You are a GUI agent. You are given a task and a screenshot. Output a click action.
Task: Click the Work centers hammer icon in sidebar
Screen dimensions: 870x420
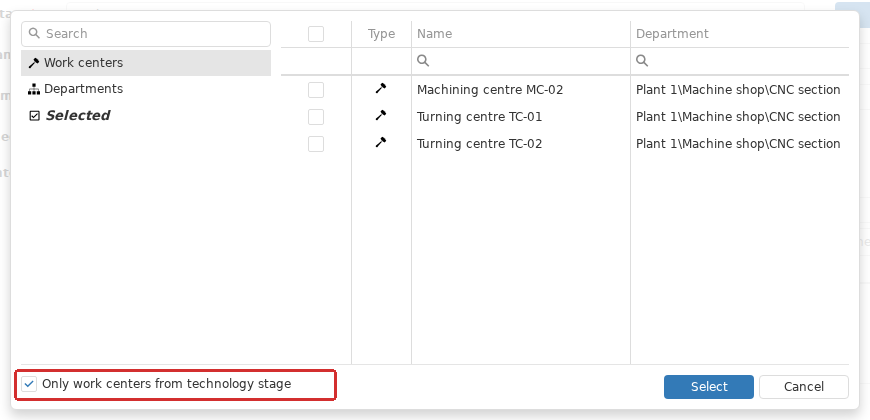34,63
